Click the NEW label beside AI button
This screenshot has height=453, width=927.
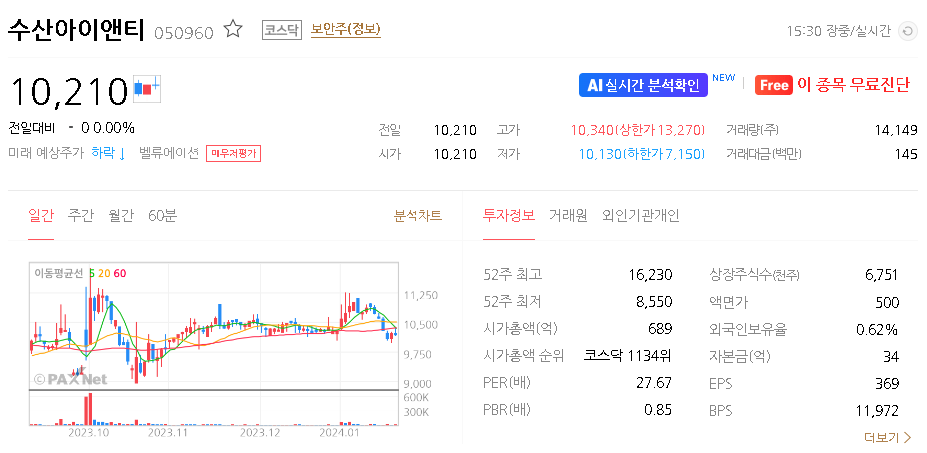click(x=724, y=77)
